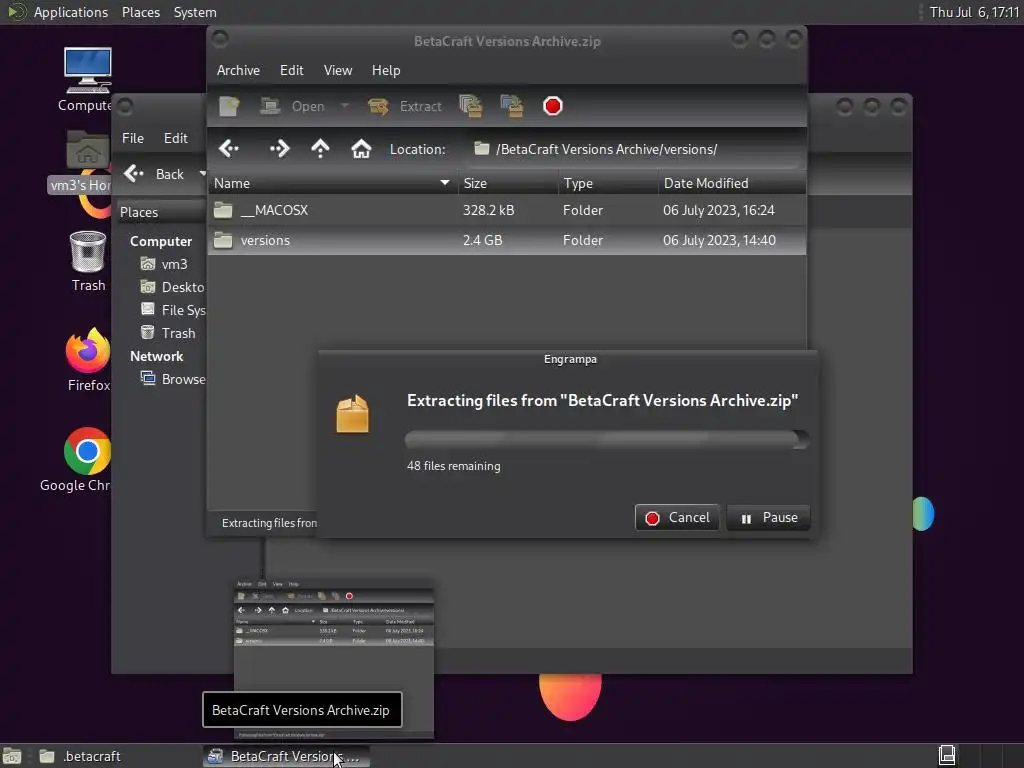This screenshot has width=1024, height=768.
Task: Select the __MACOSX folder row
Action: pos(507,210)
